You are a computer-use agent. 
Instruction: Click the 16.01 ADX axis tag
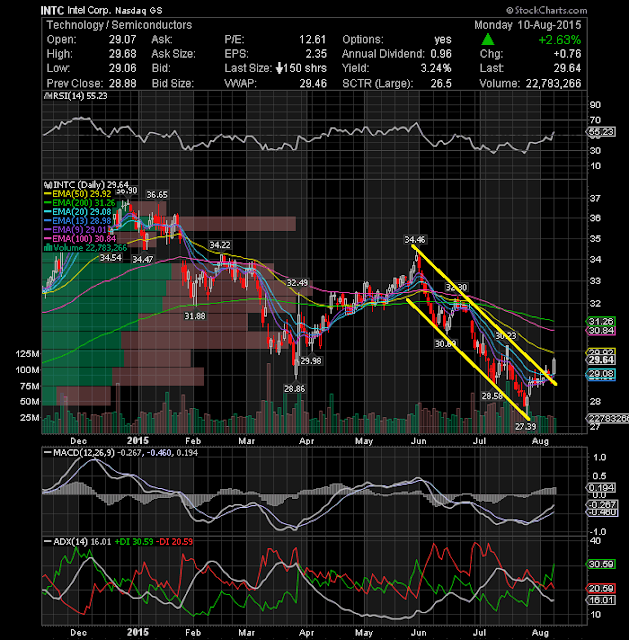click(x=601, y=600)
